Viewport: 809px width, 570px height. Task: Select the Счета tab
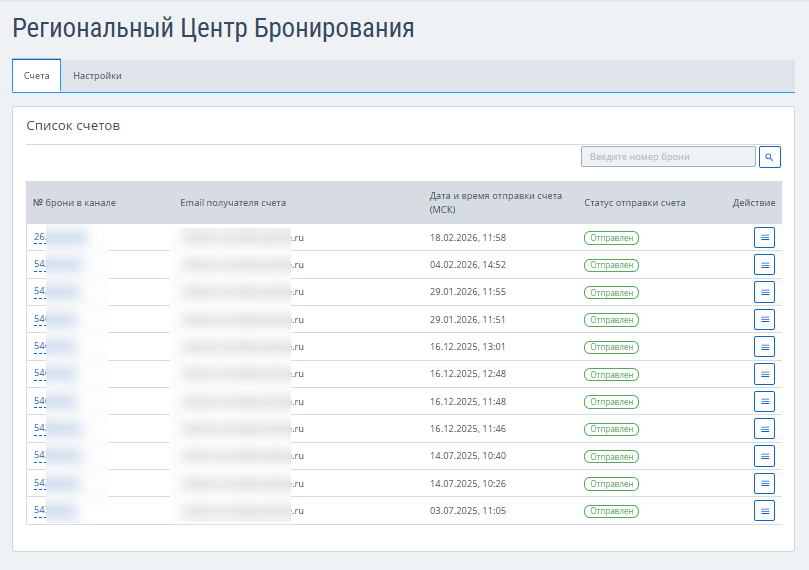36,76
